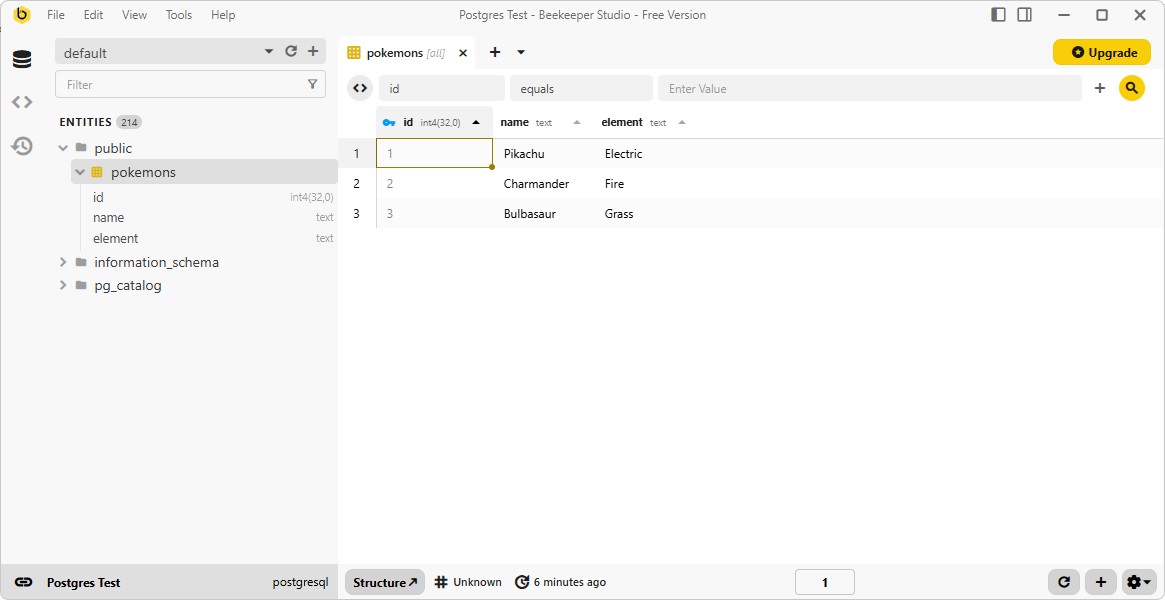Screen dimensions: 1165x600
Task: Click the row count hash icon
Action: click(x=441, y=582)
